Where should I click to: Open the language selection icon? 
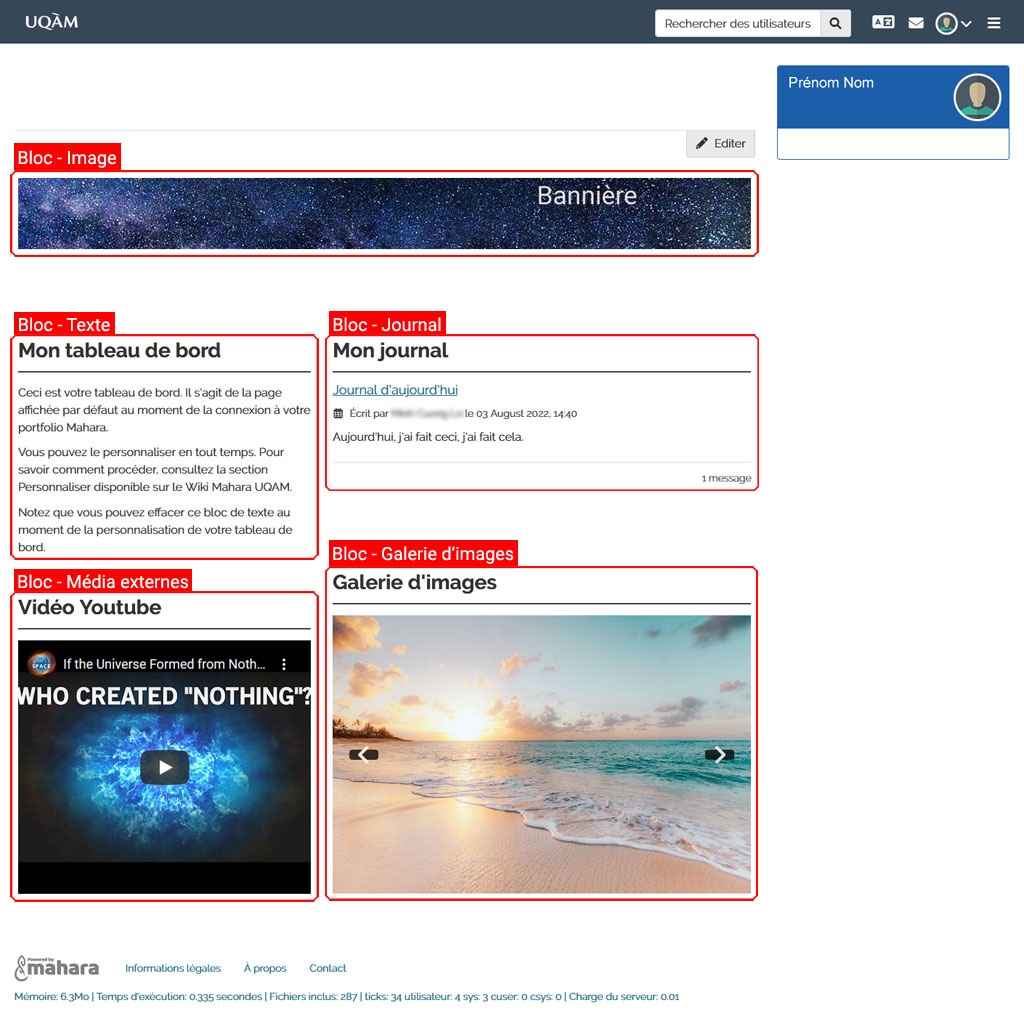pyautogui.click(x=883, y=22)
